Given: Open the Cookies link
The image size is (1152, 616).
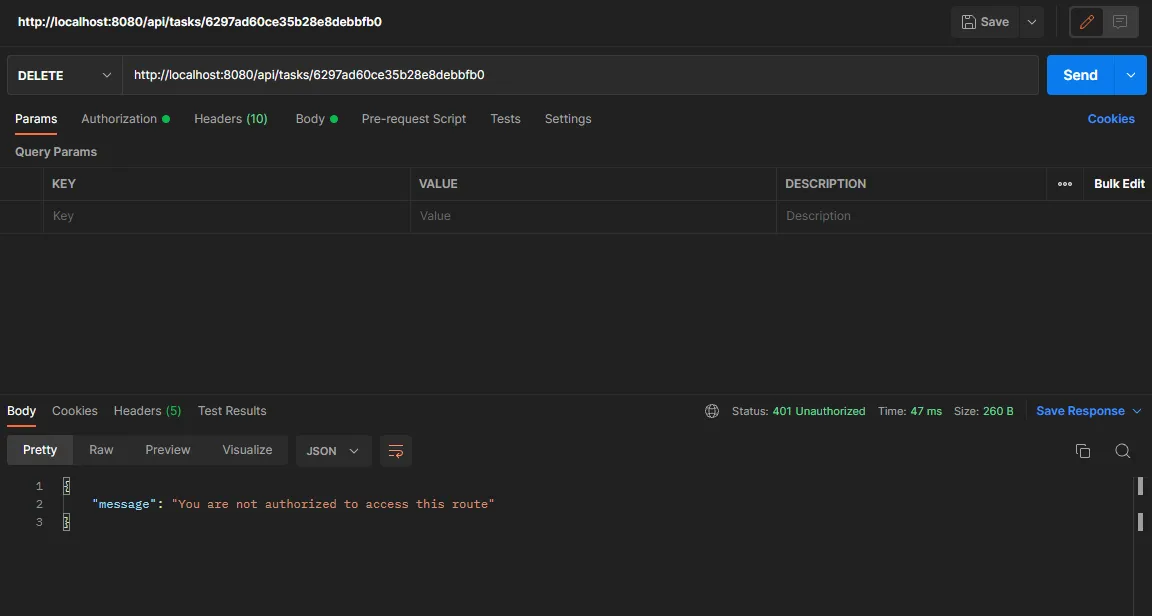Looking at the screenshot, I should (1110, 119).
